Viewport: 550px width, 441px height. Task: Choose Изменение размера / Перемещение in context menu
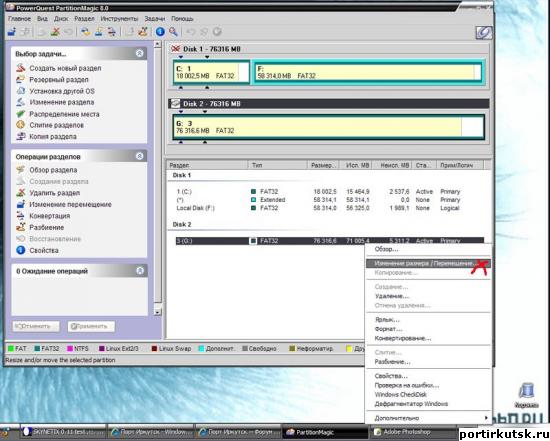[x=428, y=263]
